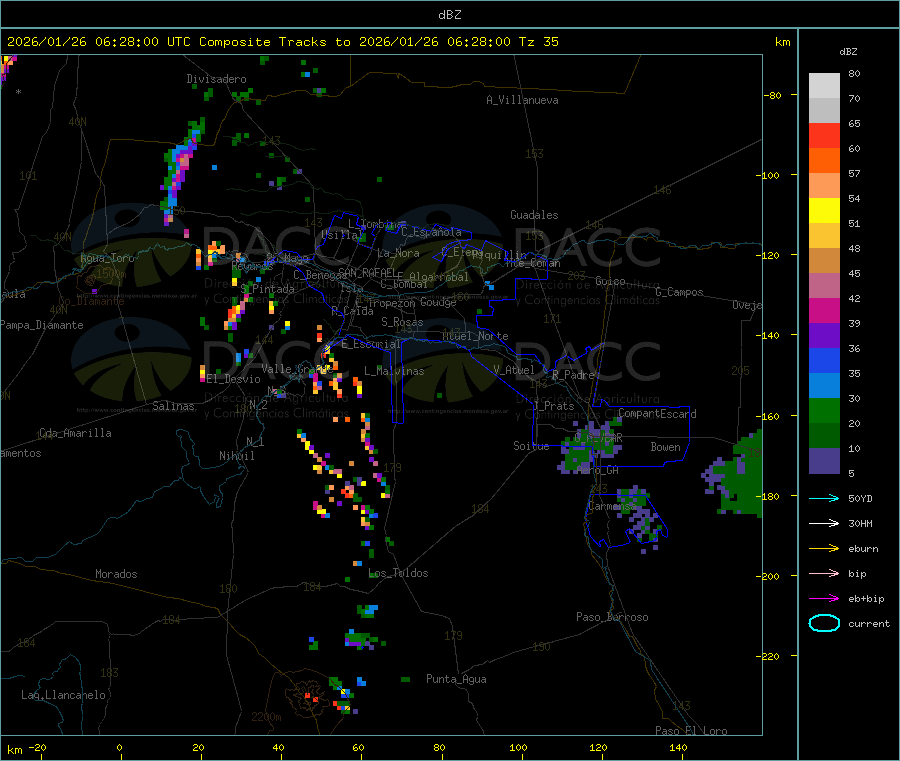The image size is (900, 761).
Task: Click the Divisadero map label
Action: [x=216, y=79]
